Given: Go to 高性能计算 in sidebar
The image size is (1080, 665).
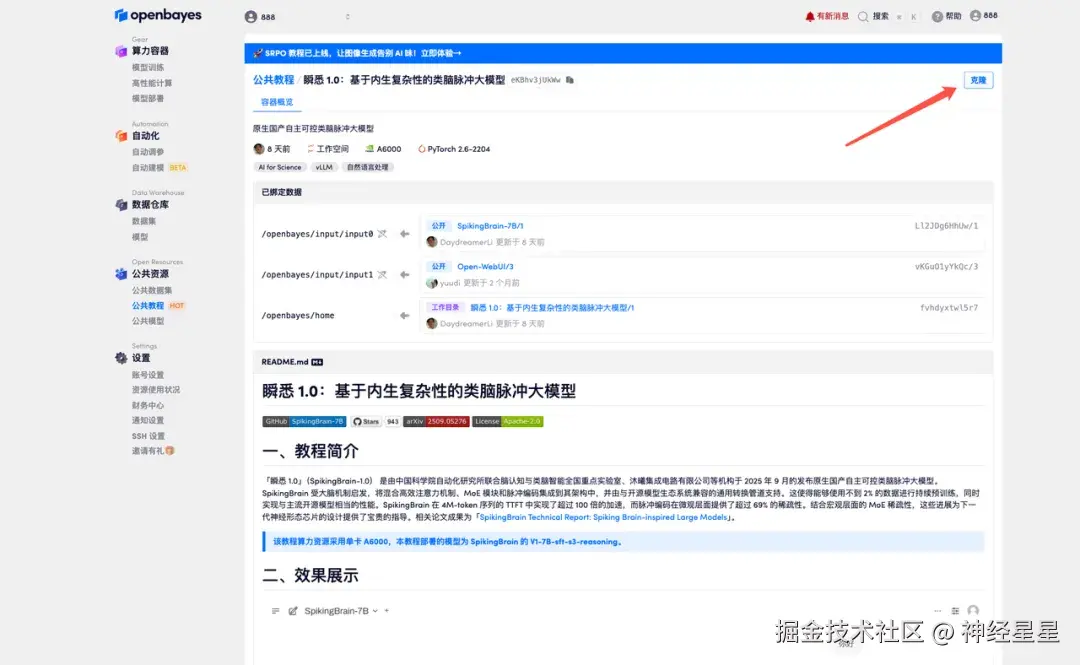Looking at the screenshot, I should click(152, 83).
